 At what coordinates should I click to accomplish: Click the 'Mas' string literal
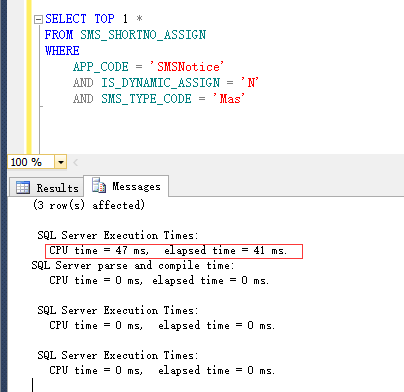[229, 99]
